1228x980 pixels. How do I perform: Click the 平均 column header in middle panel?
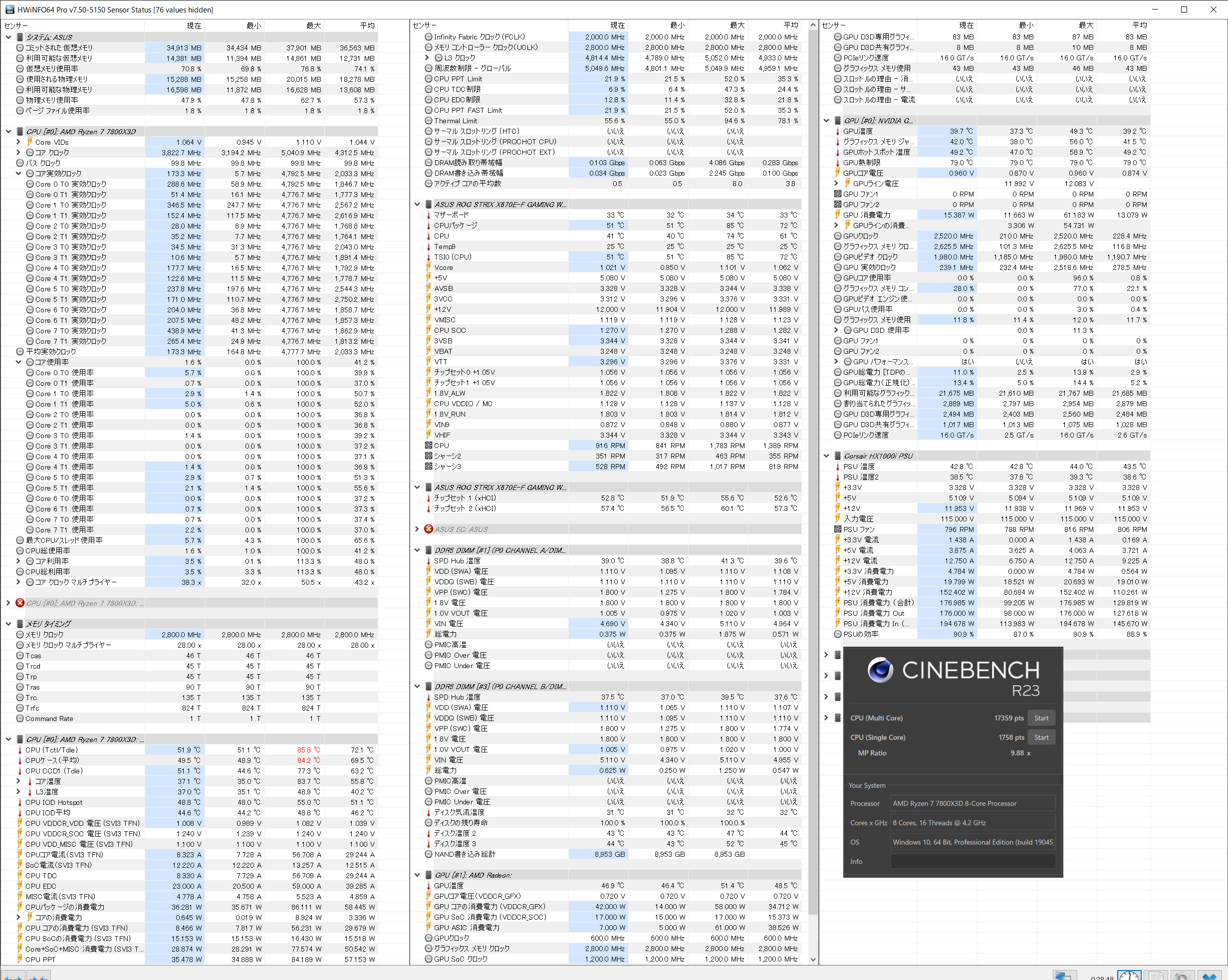tap(790, 25)
